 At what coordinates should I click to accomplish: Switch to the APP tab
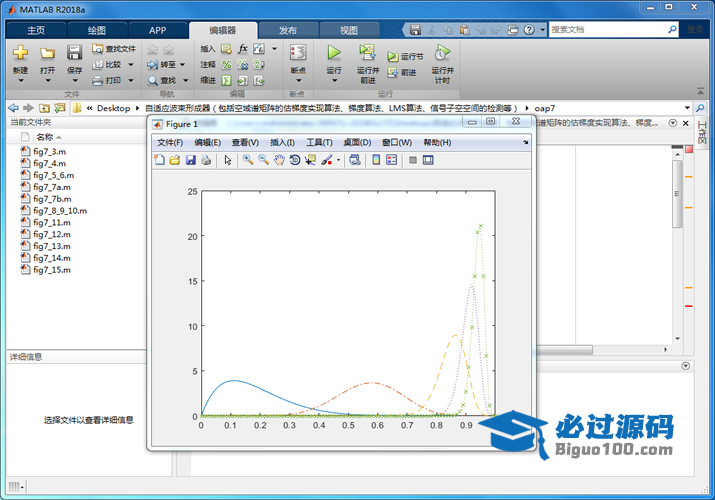157,31
